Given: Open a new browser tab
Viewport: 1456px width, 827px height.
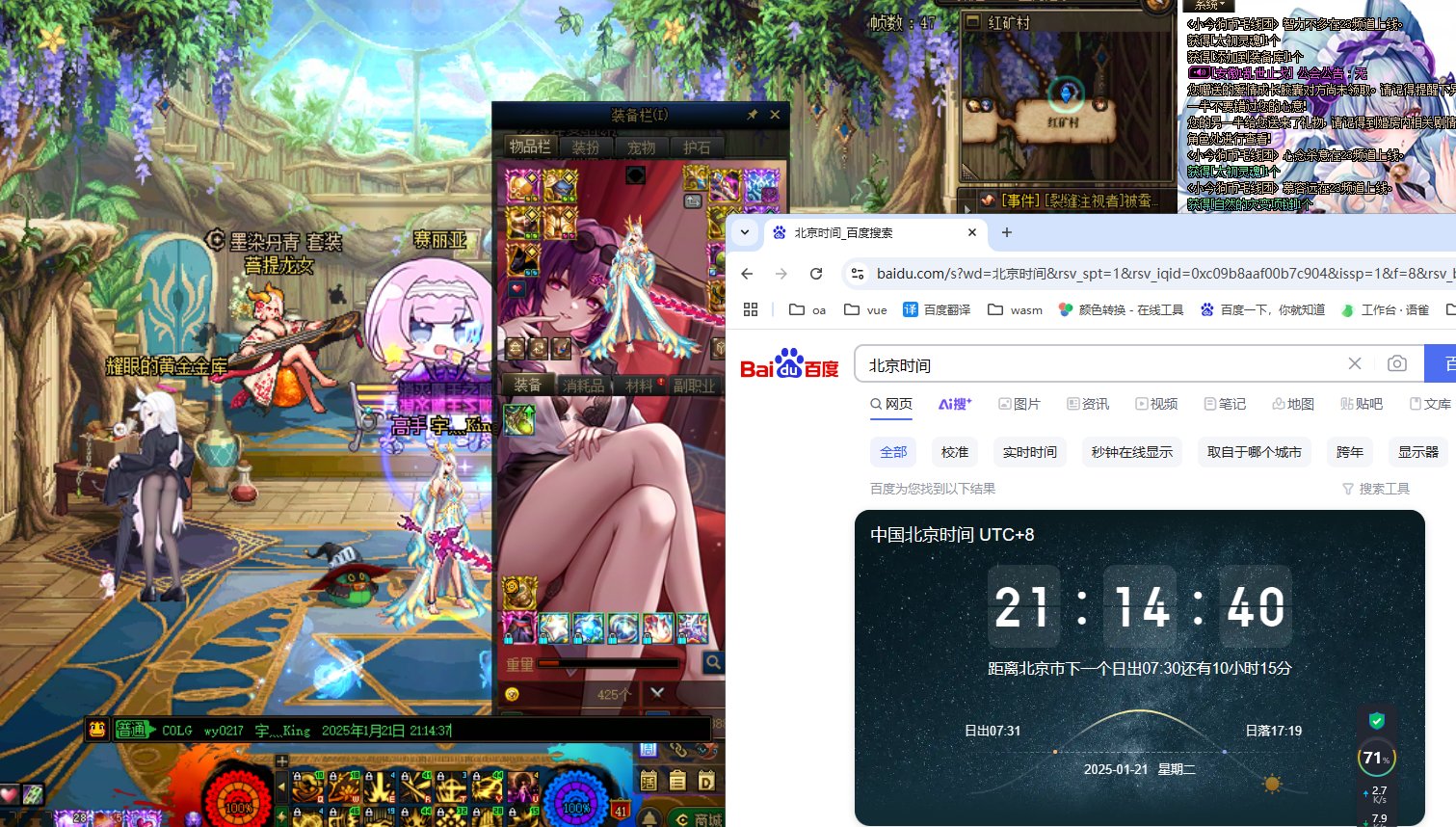Looking at the screenshot, I should coord(1007,232).
